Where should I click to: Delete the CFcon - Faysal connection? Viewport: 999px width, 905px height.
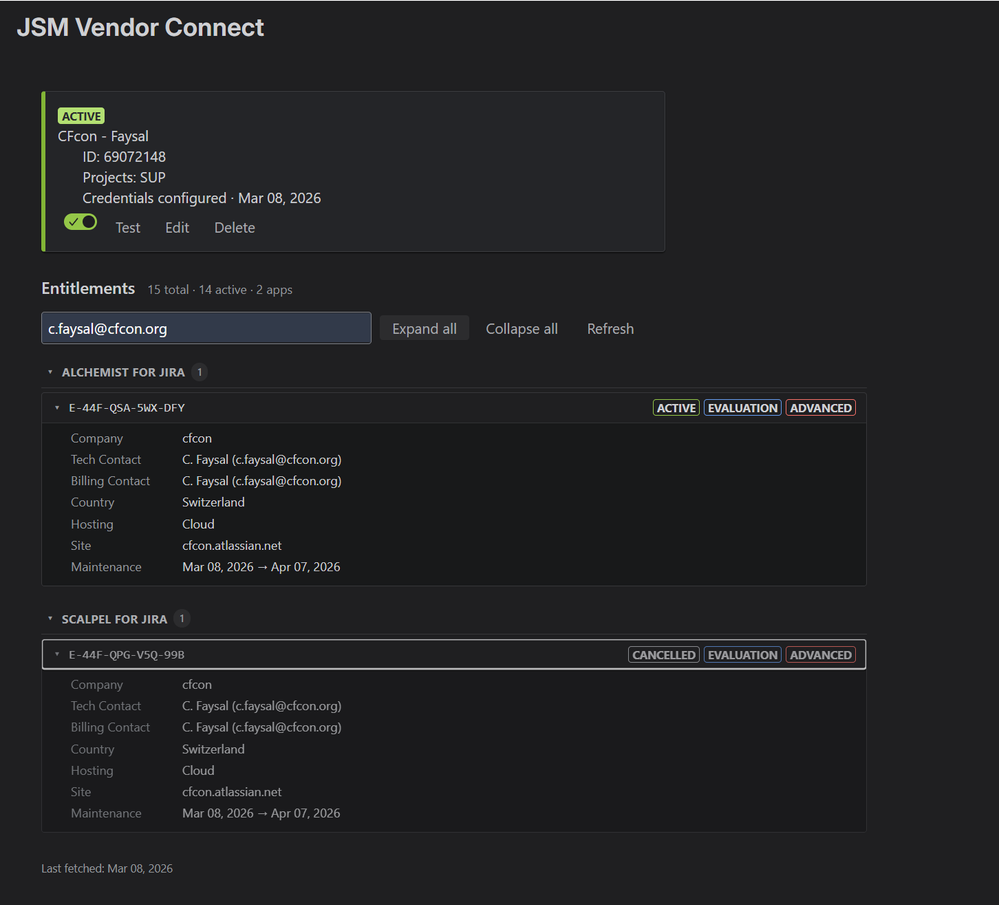coord(234,227)
